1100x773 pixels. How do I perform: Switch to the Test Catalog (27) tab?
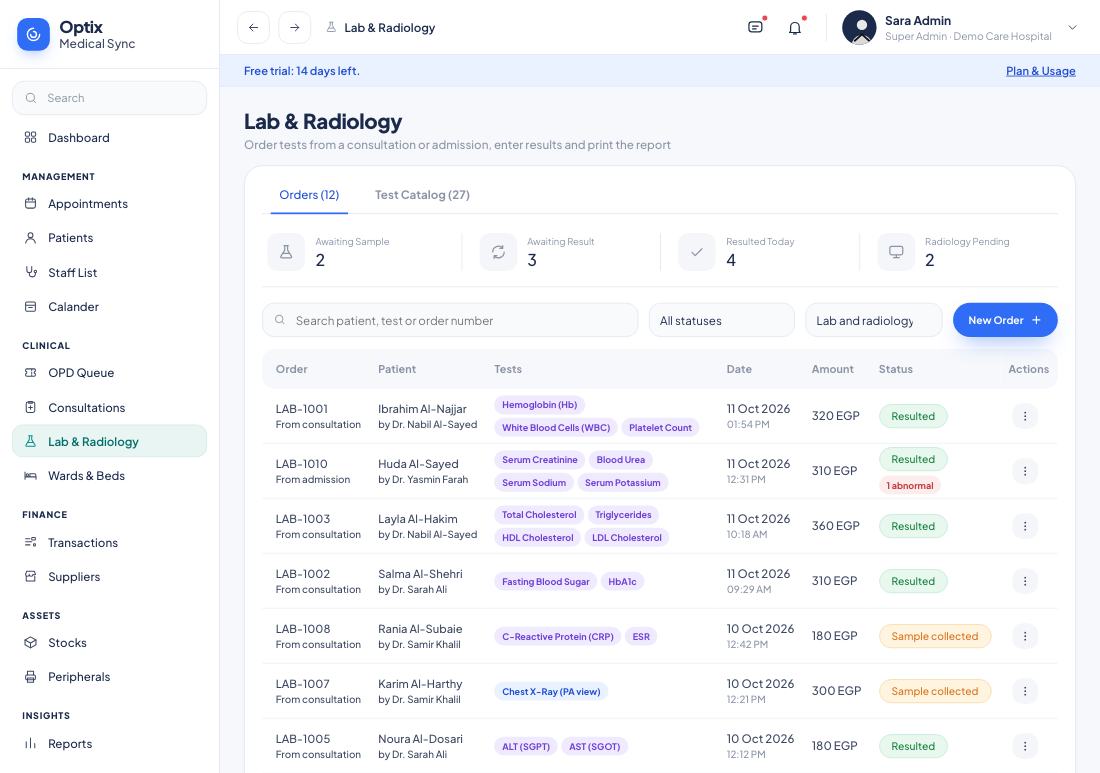click(x=422, y=195)
